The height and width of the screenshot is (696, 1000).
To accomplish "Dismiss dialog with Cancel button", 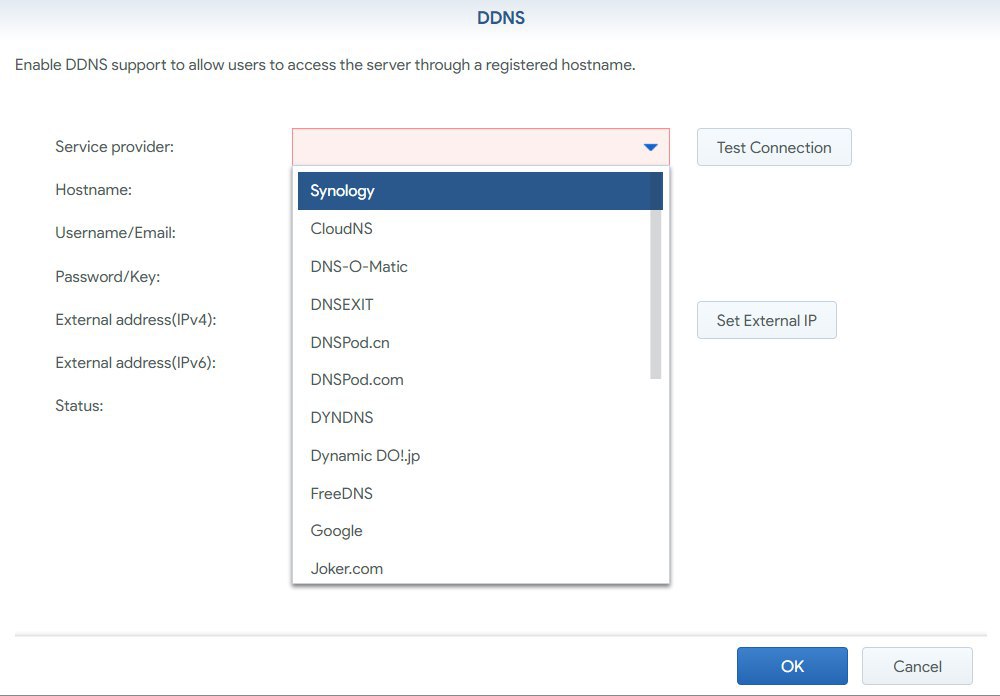I will (917, 666).
